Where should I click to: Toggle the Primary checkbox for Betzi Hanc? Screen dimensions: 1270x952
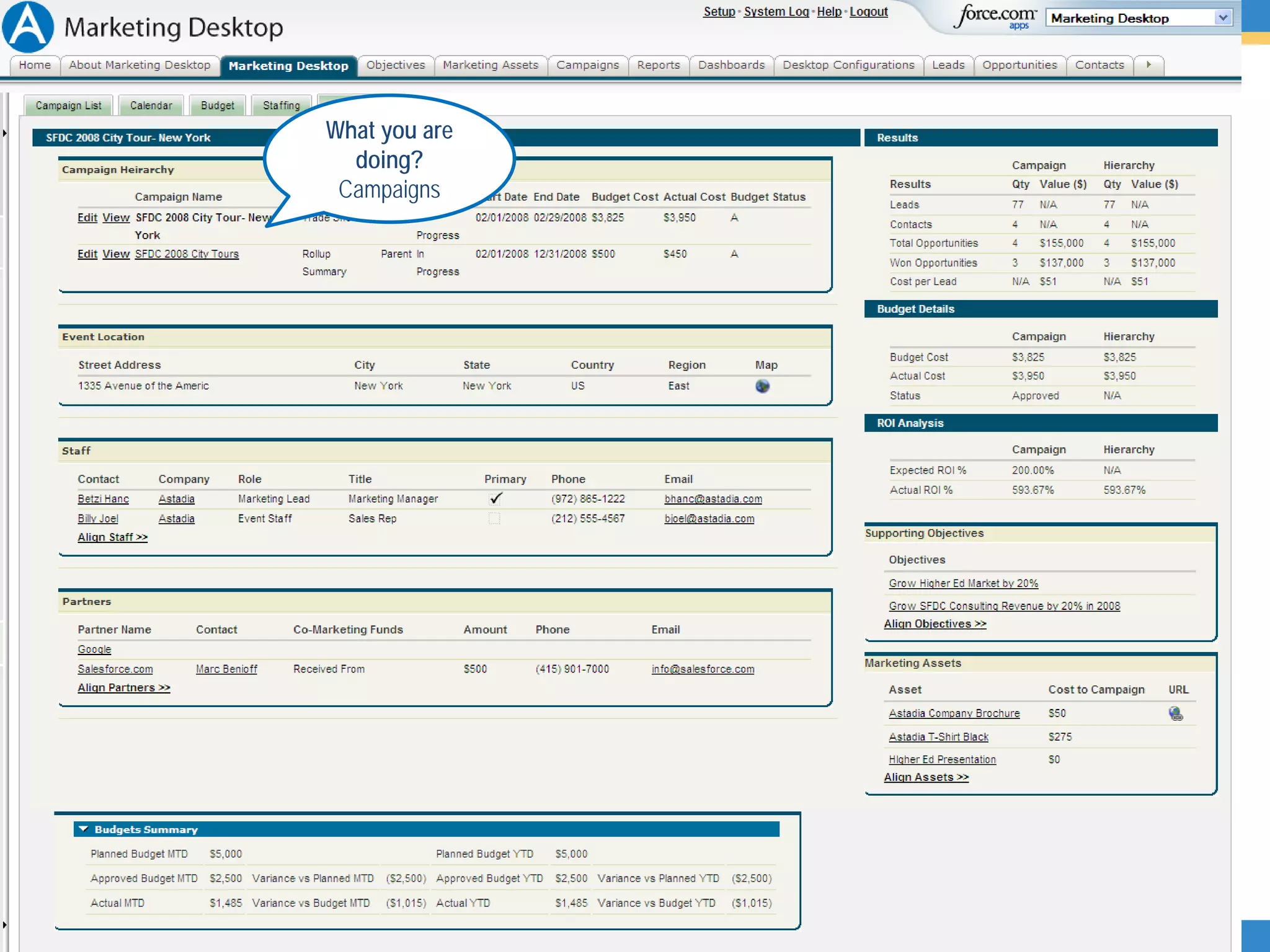click(x=495, y=499)
